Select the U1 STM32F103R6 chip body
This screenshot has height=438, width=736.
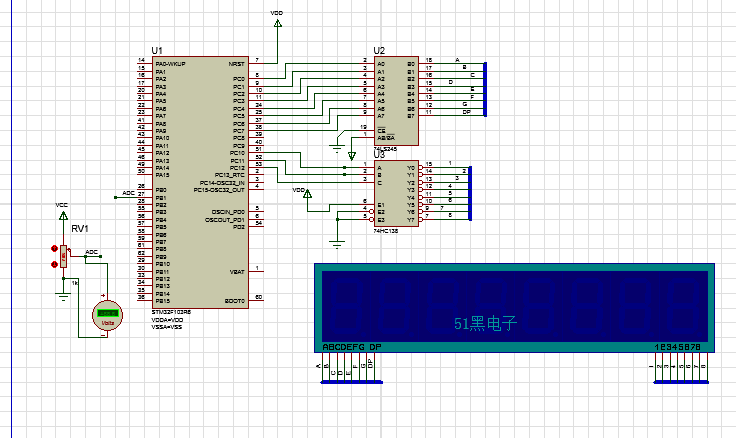pos(200,182)
